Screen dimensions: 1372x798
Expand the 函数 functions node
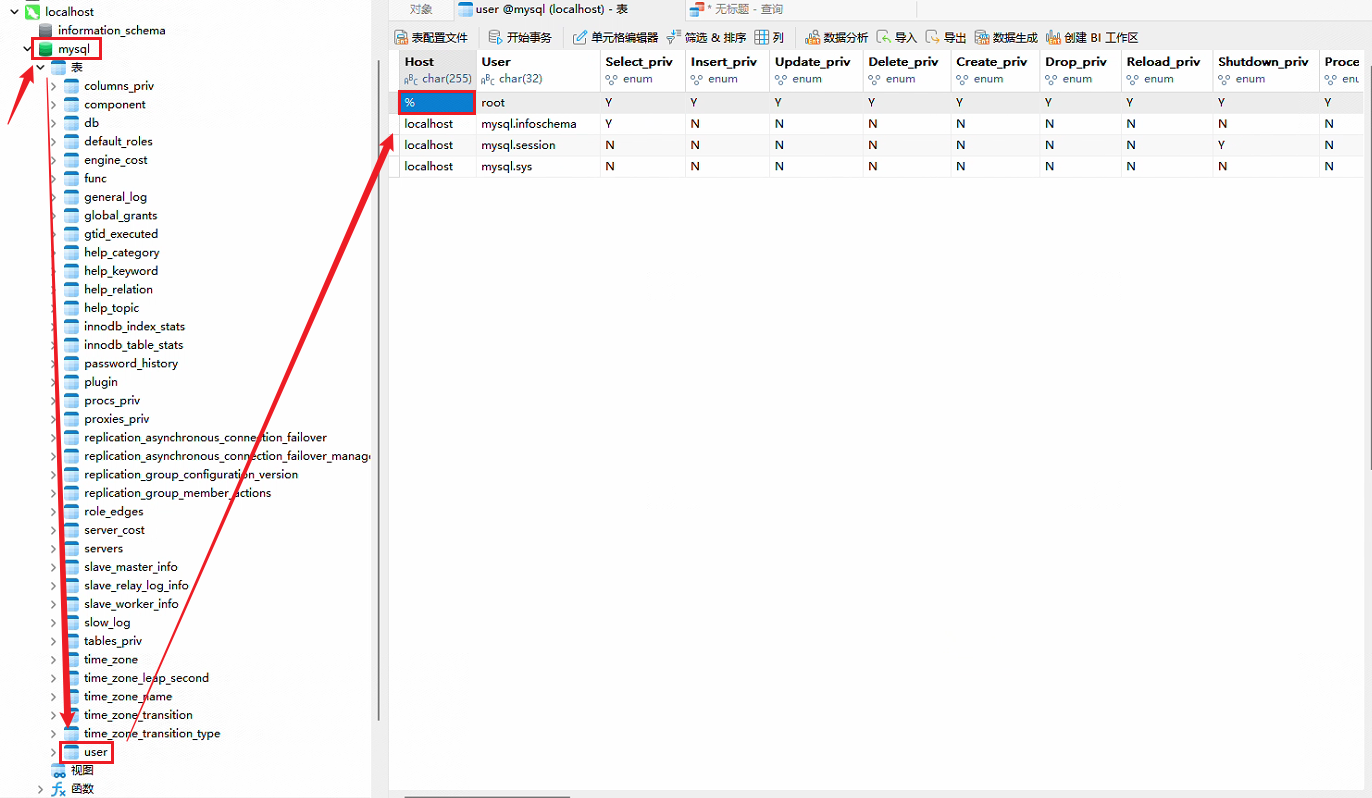pos(41,789)
